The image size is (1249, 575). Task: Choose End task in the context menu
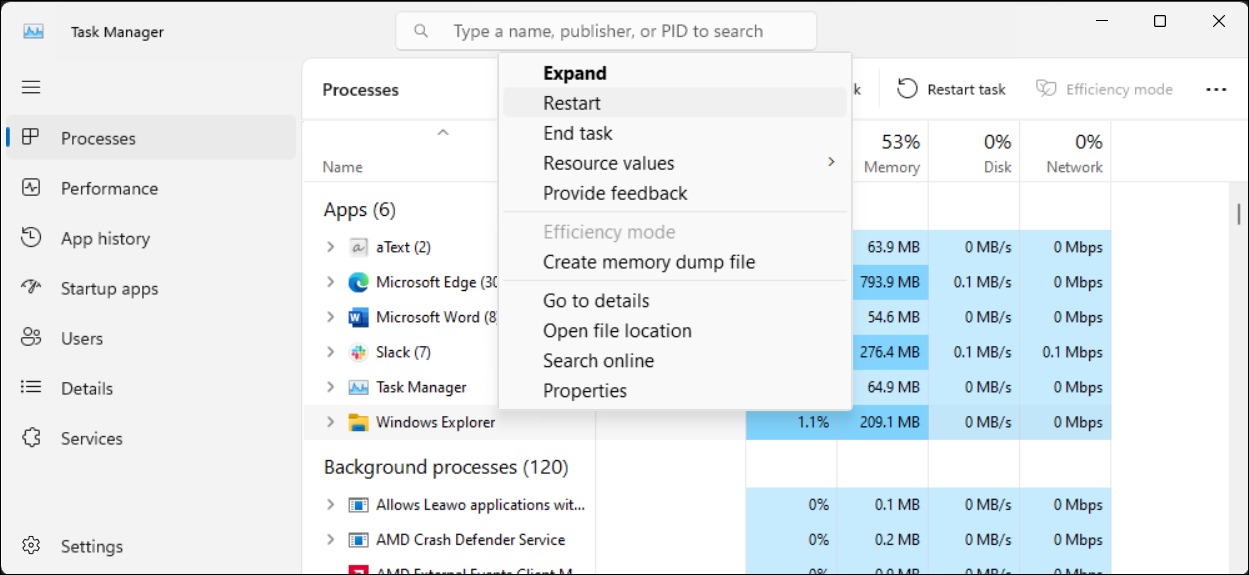pos(675,133)
